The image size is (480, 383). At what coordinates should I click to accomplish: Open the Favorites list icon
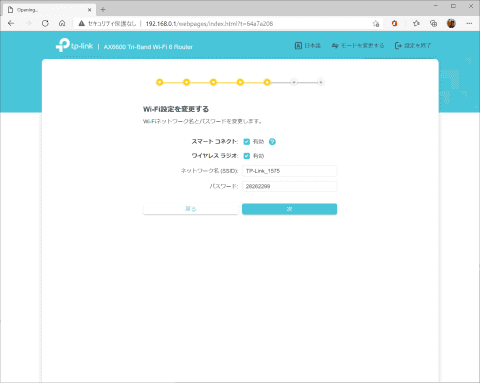[x=416, y=23]
